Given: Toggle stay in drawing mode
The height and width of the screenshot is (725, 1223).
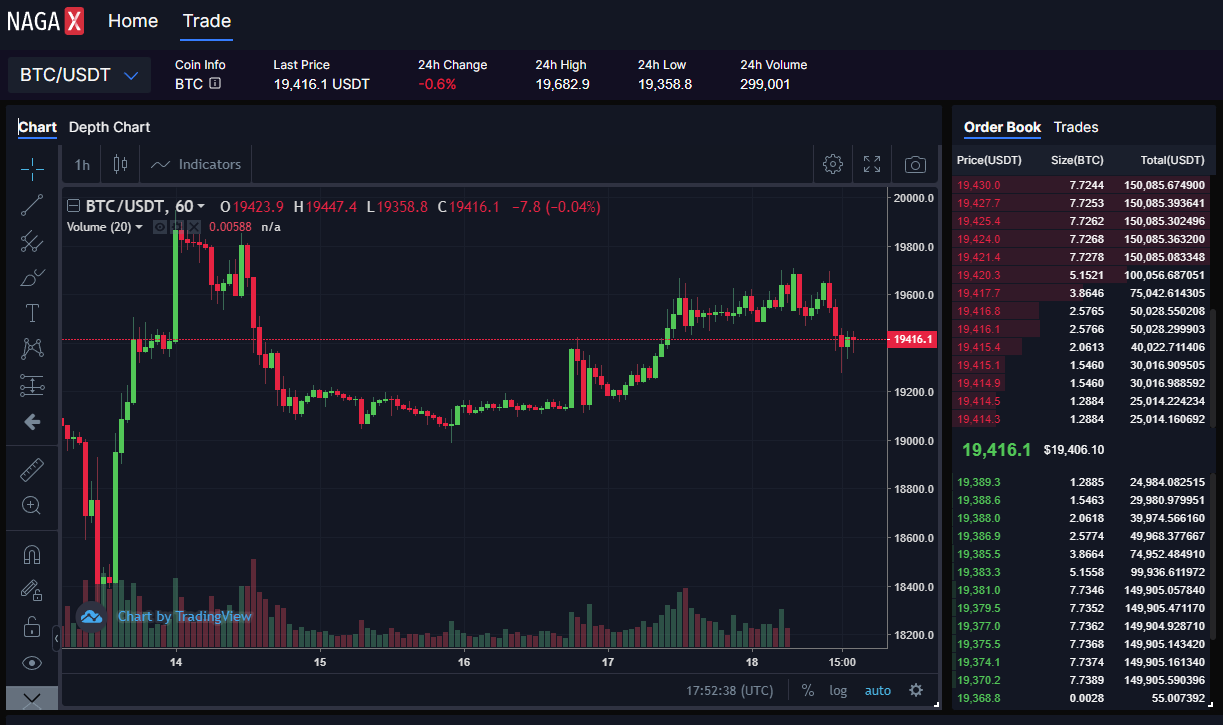Looking at the screenshot, I should [x=32, y=590].
